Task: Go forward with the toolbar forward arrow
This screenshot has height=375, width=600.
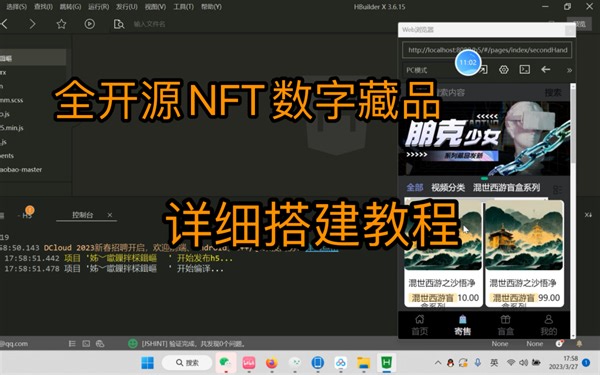Action: (33, 24)
